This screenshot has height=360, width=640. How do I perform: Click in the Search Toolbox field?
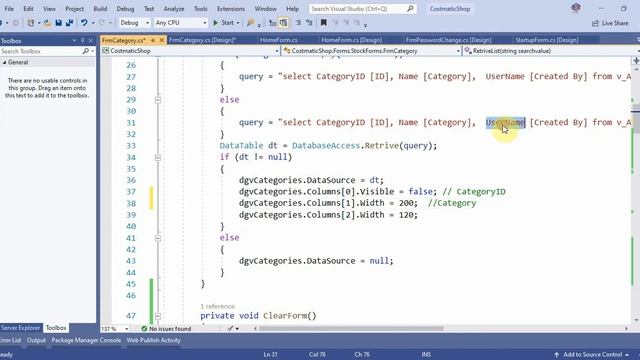pos(40,51)
